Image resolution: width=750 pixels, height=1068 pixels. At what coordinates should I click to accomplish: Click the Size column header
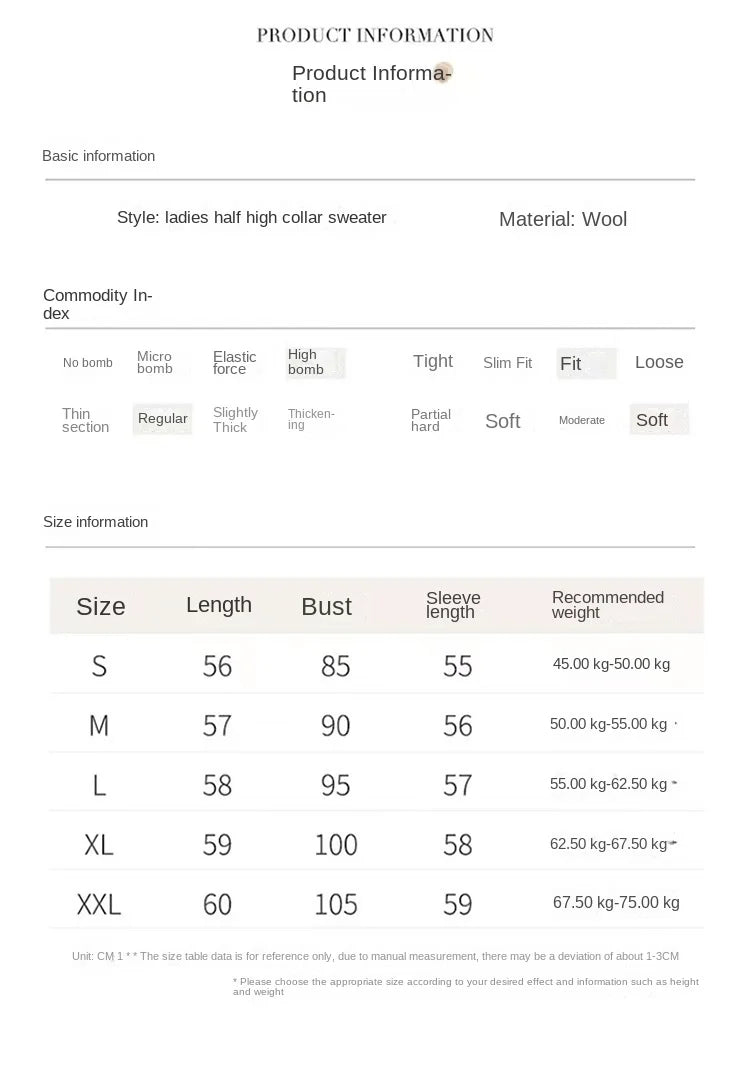(x=101, y=606)
